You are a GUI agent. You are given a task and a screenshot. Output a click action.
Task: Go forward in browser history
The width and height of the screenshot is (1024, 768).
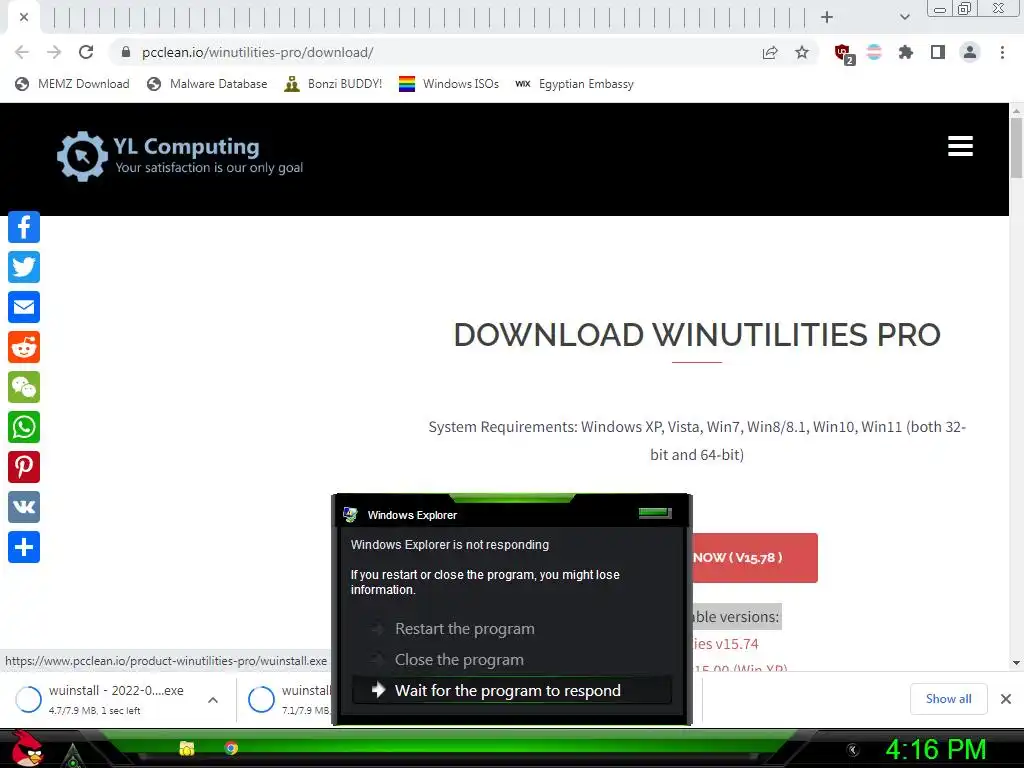pos(54,52)
